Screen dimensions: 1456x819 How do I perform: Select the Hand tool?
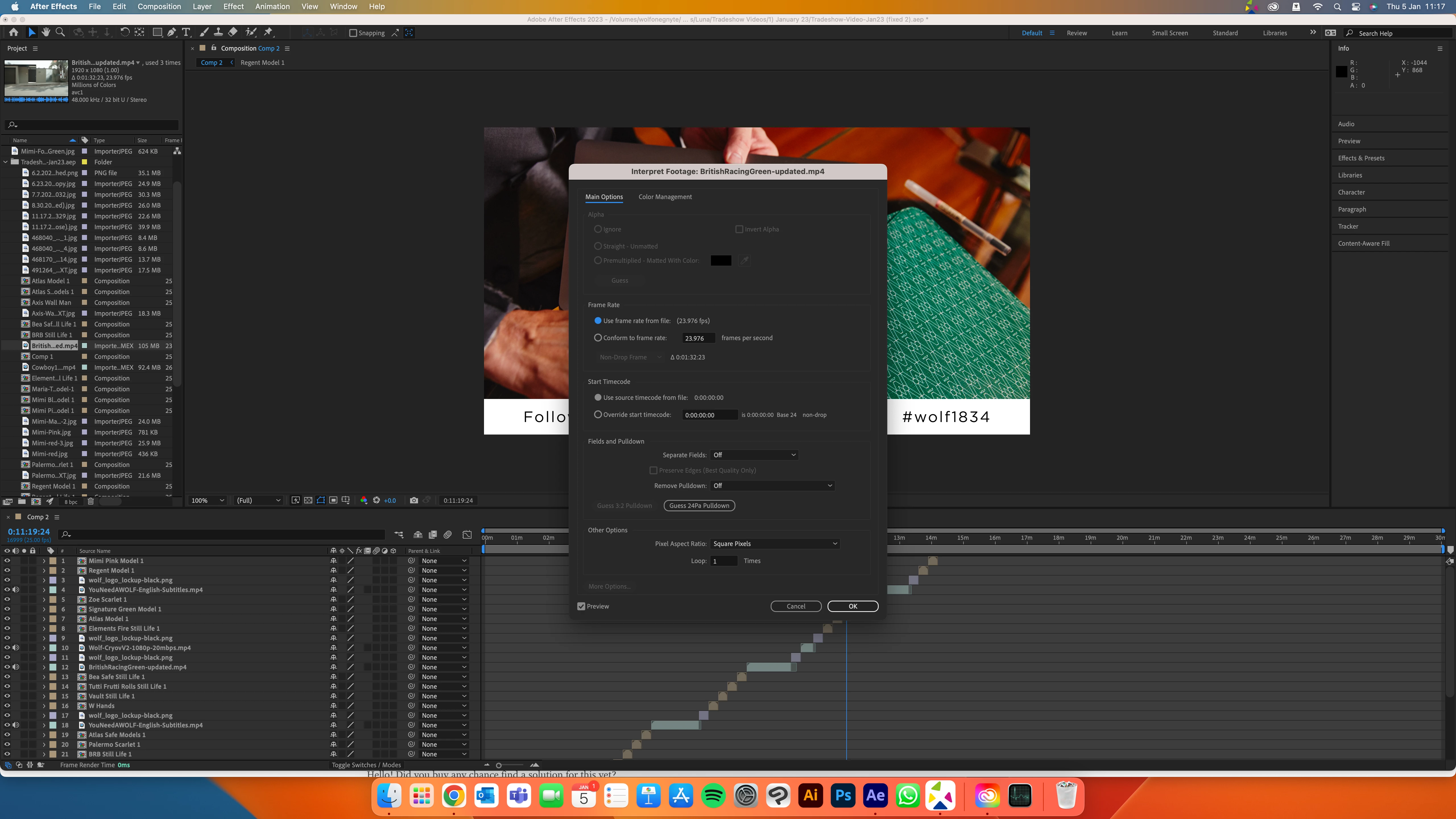pos(46,32)
